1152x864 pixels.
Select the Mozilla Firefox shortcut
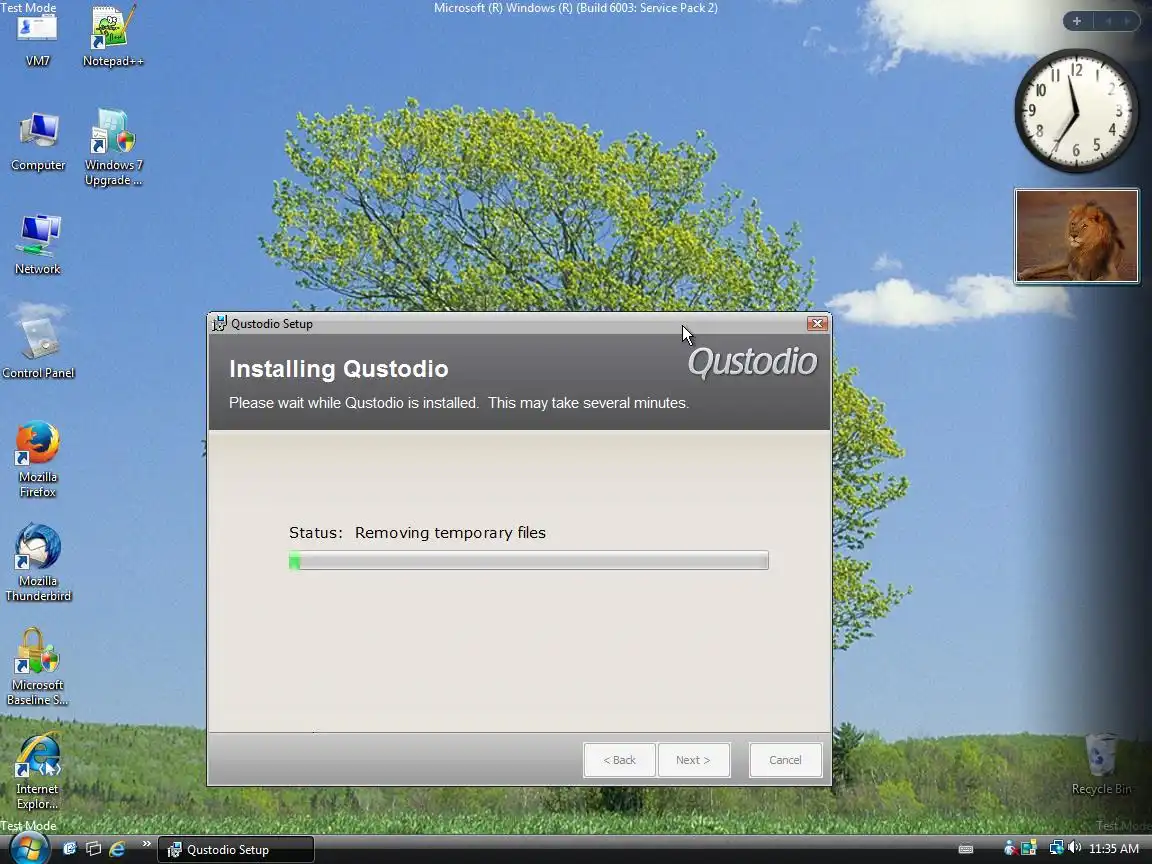38,459
